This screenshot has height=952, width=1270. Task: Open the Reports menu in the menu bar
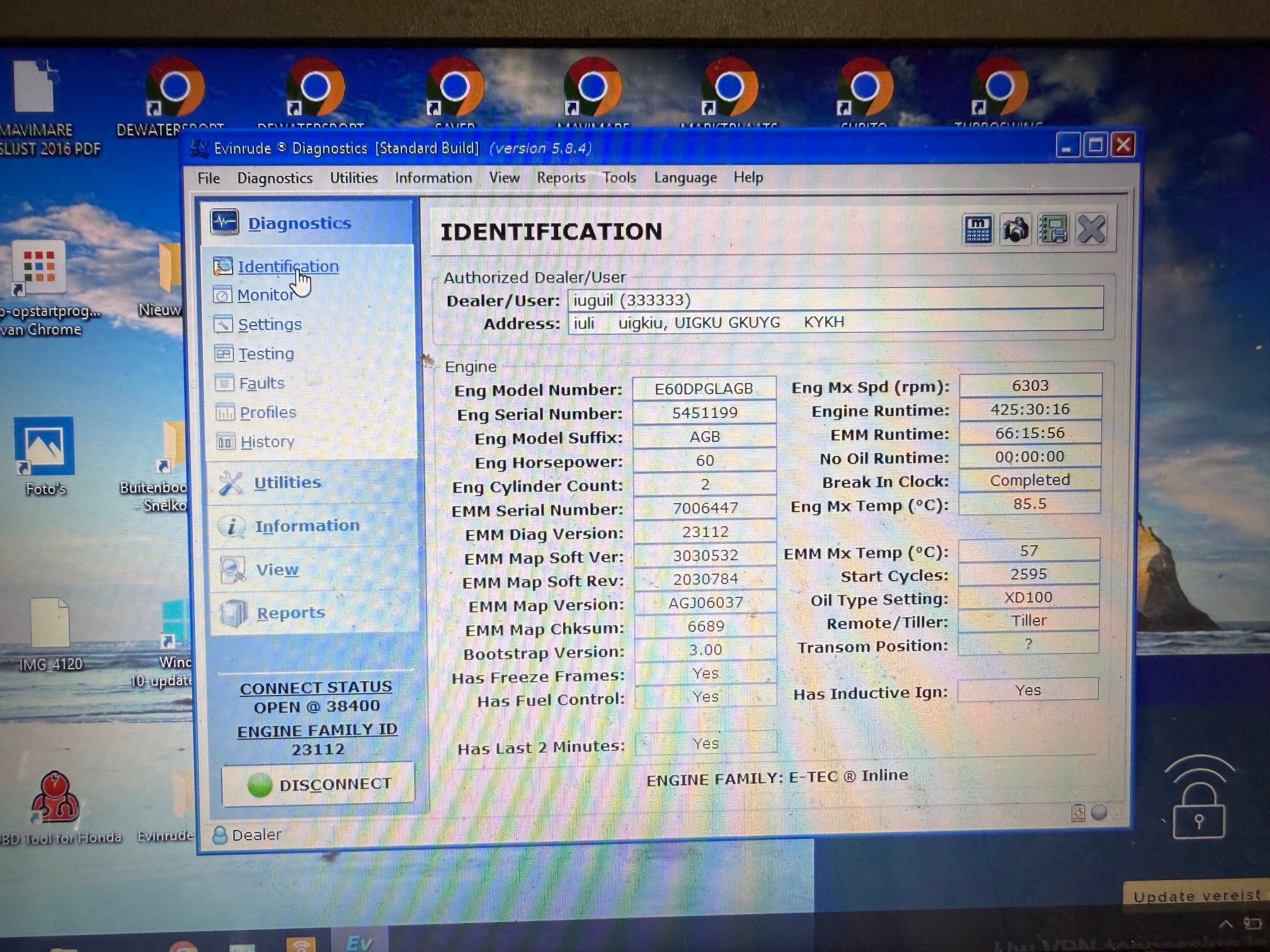point(561,178)
